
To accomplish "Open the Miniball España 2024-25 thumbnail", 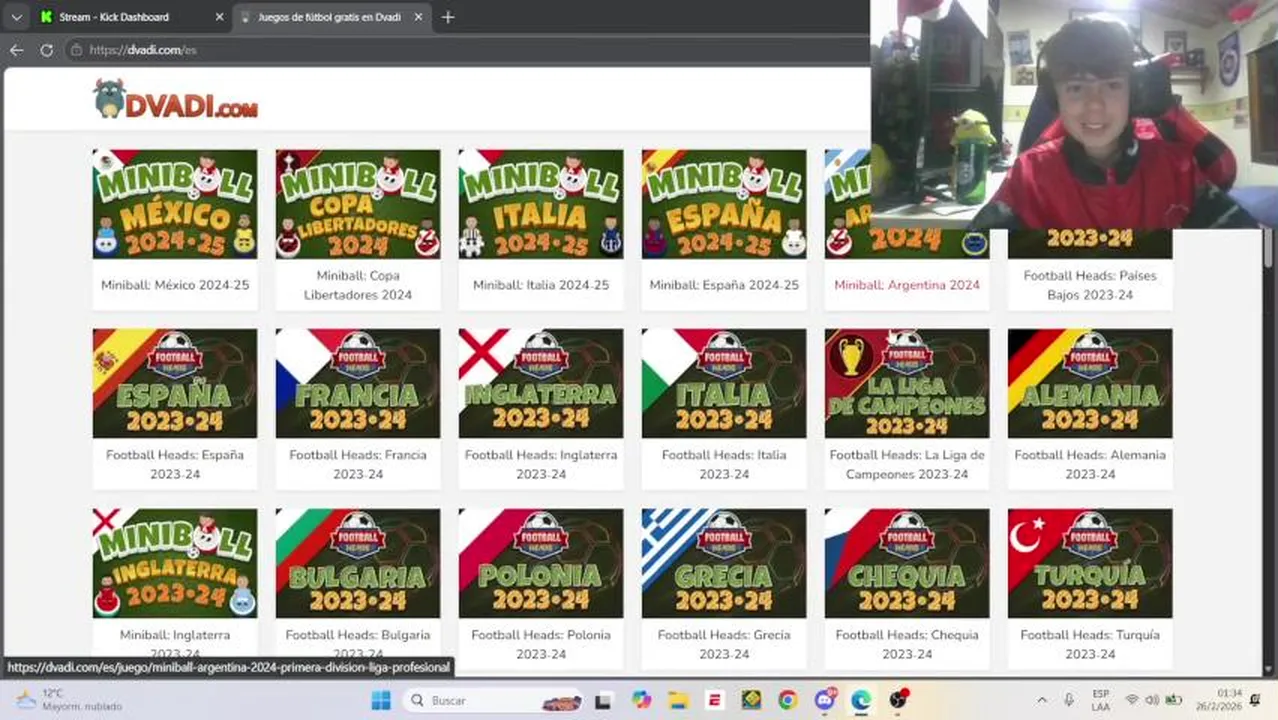I will [x=724, y=204].
